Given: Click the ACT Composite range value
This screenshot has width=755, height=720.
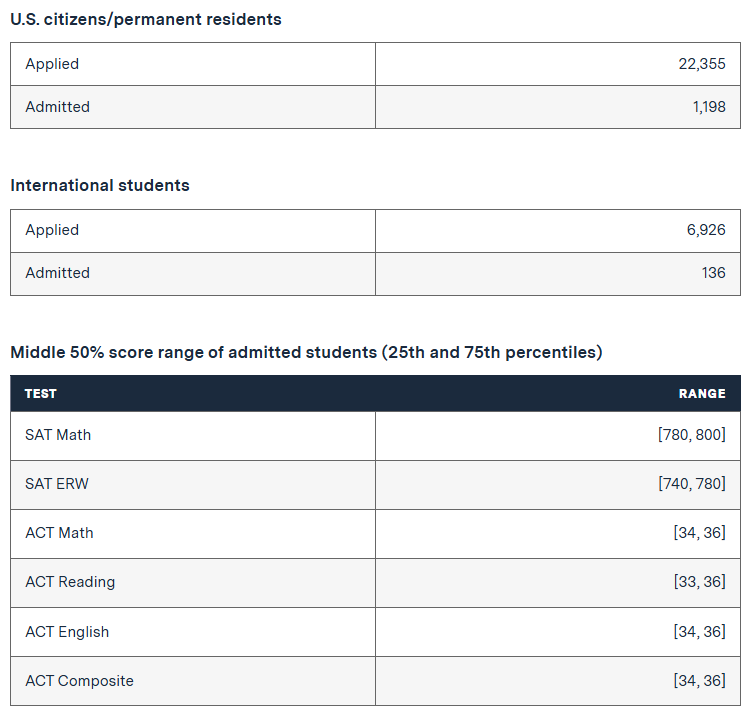Looking at the screenshot, I should [x=699, y=681].
